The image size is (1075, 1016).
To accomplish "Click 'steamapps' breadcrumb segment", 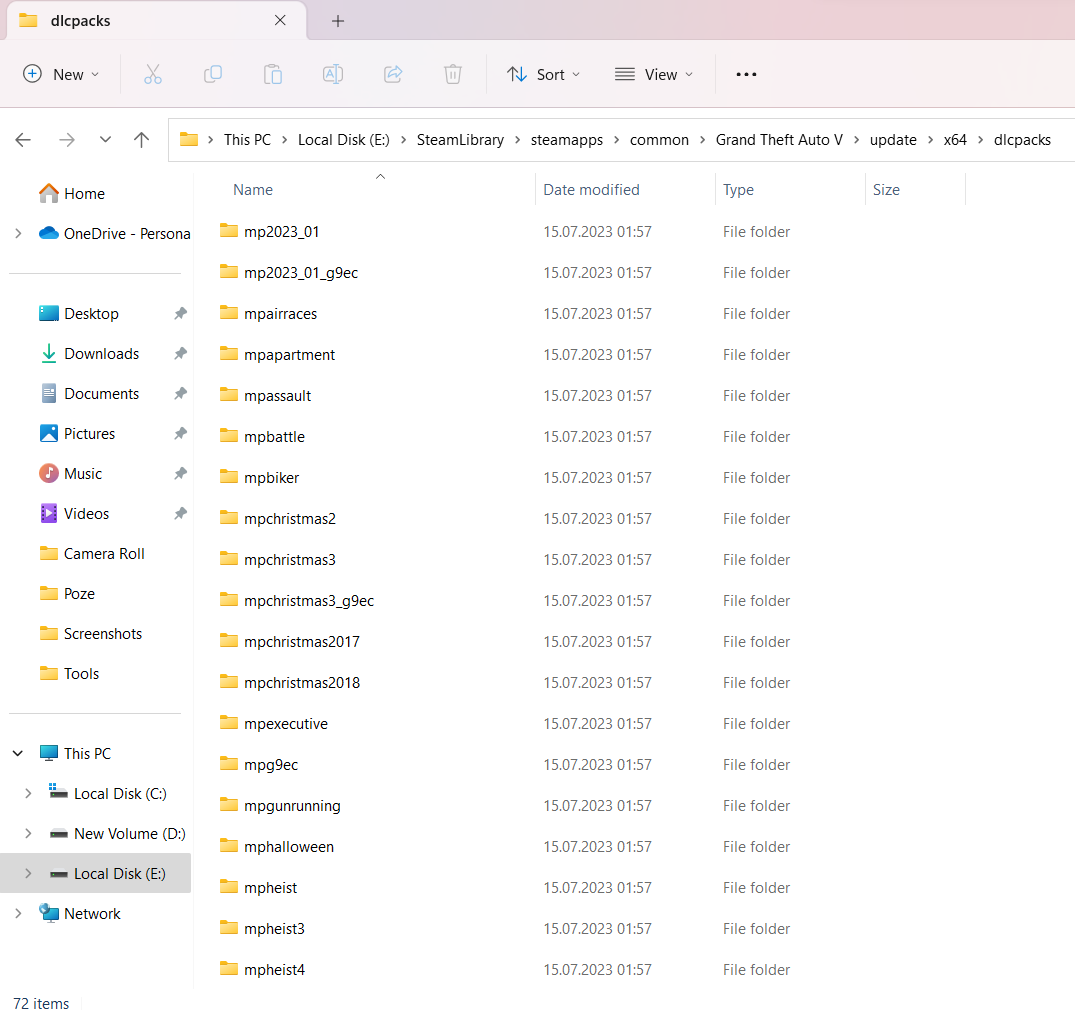I will pyautogui.click(x=567, y=140).
